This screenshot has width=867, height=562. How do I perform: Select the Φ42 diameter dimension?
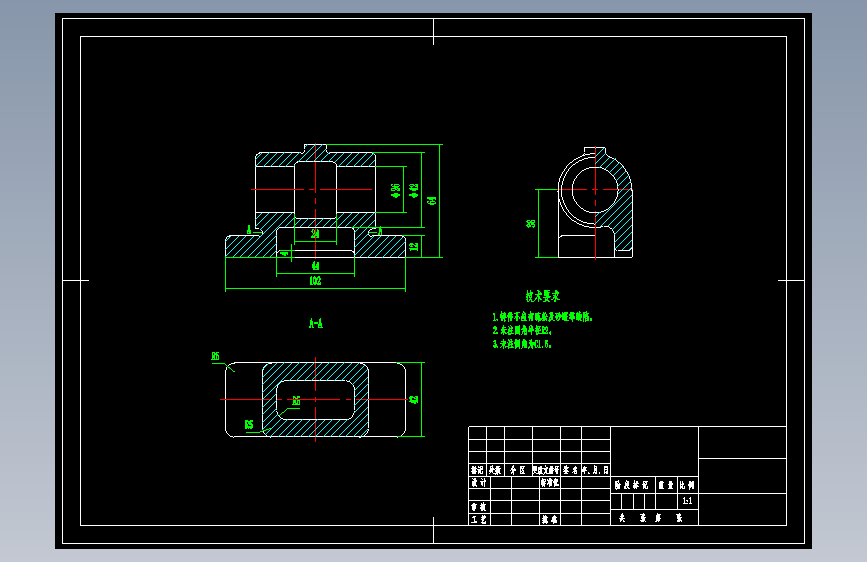point(414,191)
